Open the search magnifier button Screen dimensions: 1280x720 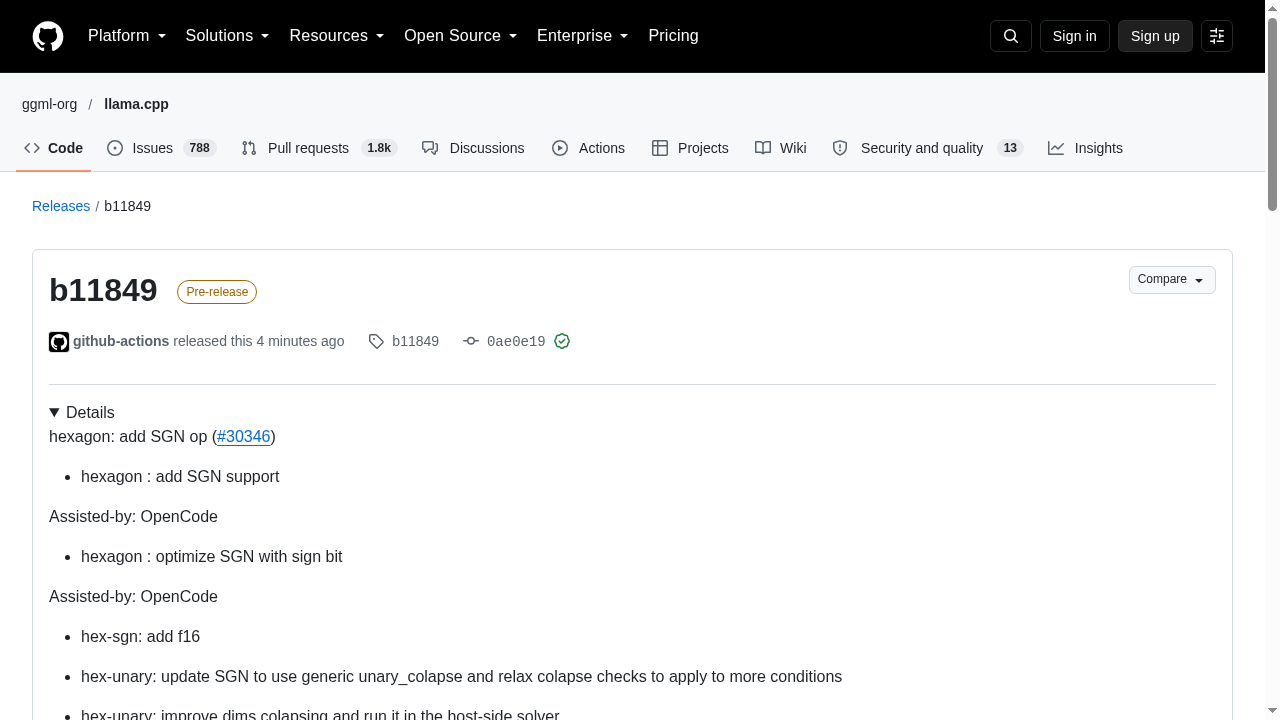pos(1011,36)
